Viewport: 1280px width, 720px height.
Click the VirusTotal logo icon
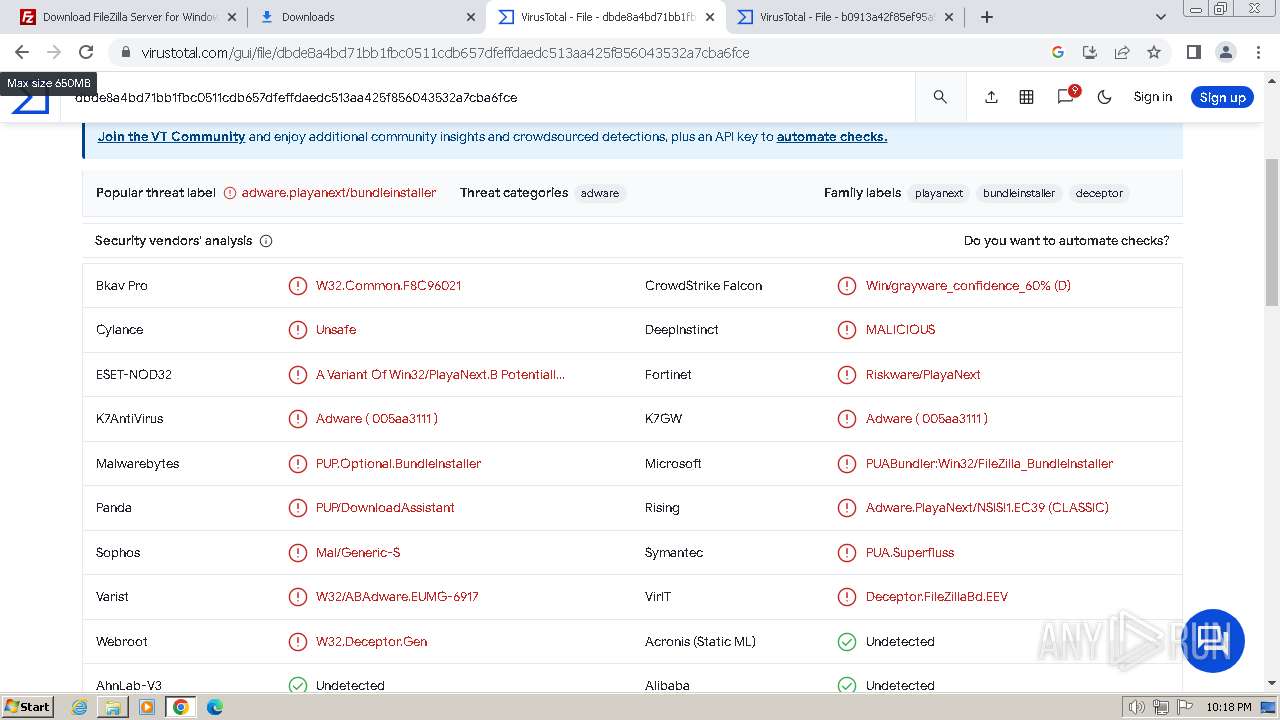31,100
